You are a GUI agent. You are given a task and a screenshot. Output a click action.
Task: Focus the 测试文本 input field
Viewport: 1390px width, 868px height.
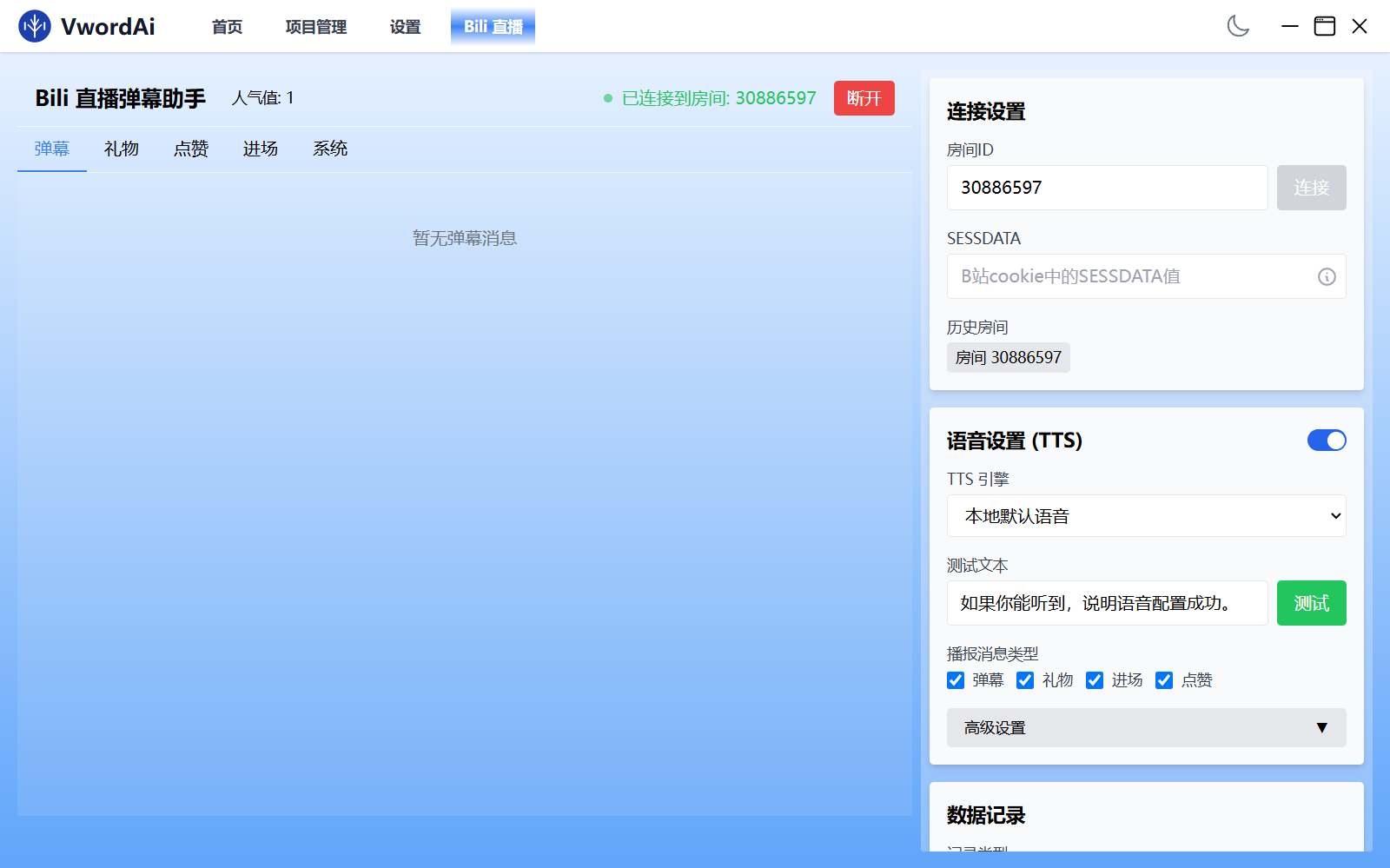(x=1108, y=603)
